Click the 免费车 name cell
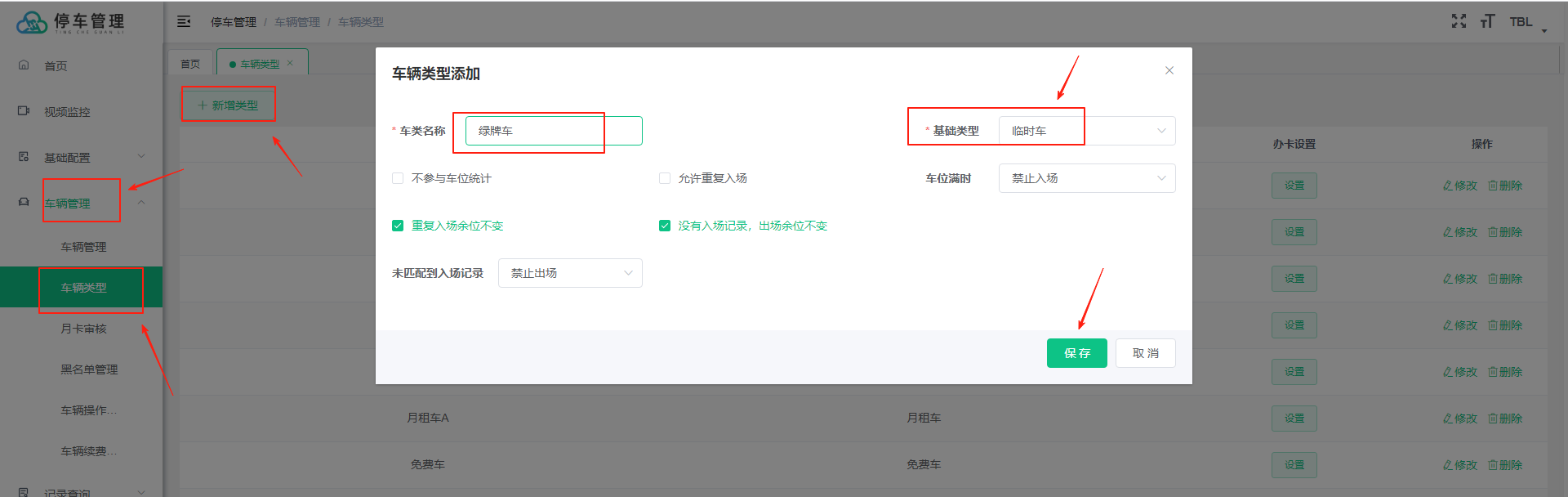Image resolution: width=1568 pixels, height=497 pixels. (428, 464)
